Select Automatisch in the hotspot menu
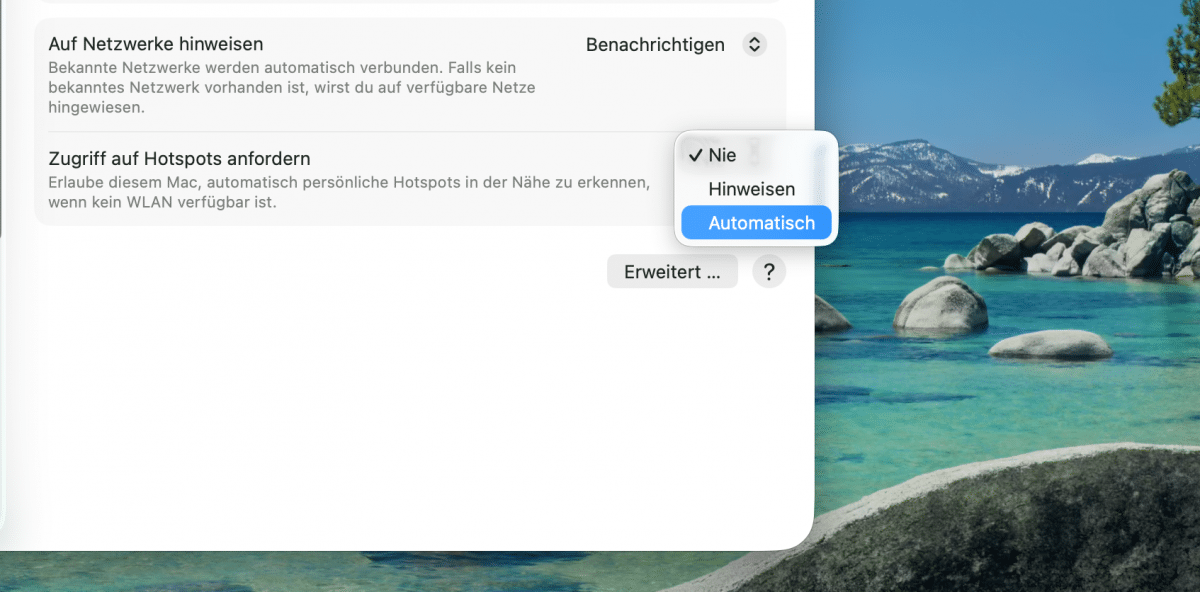The width and height of the screenshot is (1200, 592). click(761, 223)
